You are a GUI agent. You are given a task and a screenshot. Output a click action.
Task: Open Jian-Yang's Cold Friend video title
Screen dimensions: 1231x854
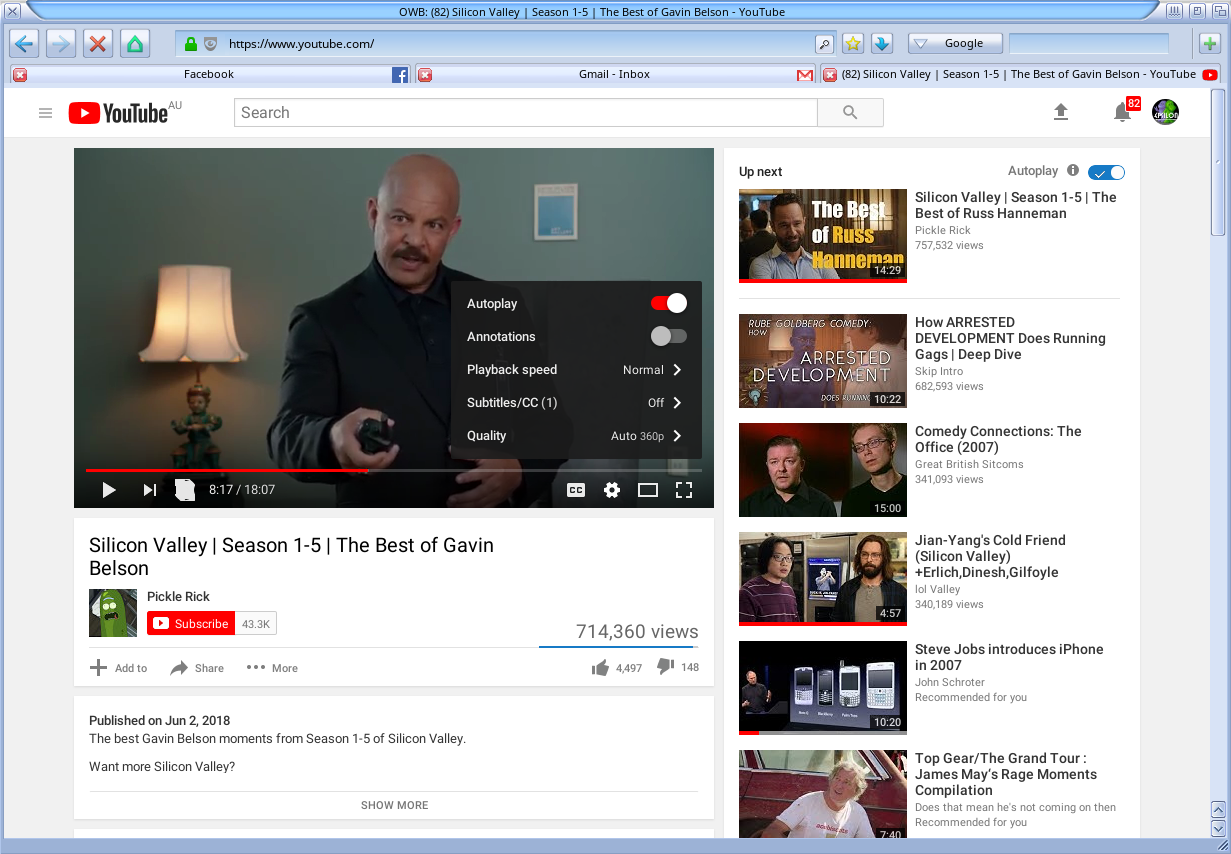[990, 556]
